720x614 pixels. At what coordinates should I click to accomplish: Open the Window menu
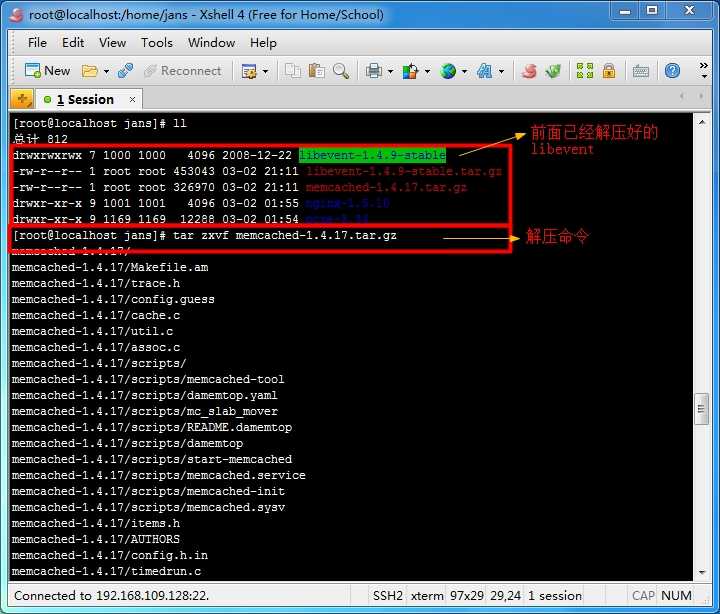point(212,43)
